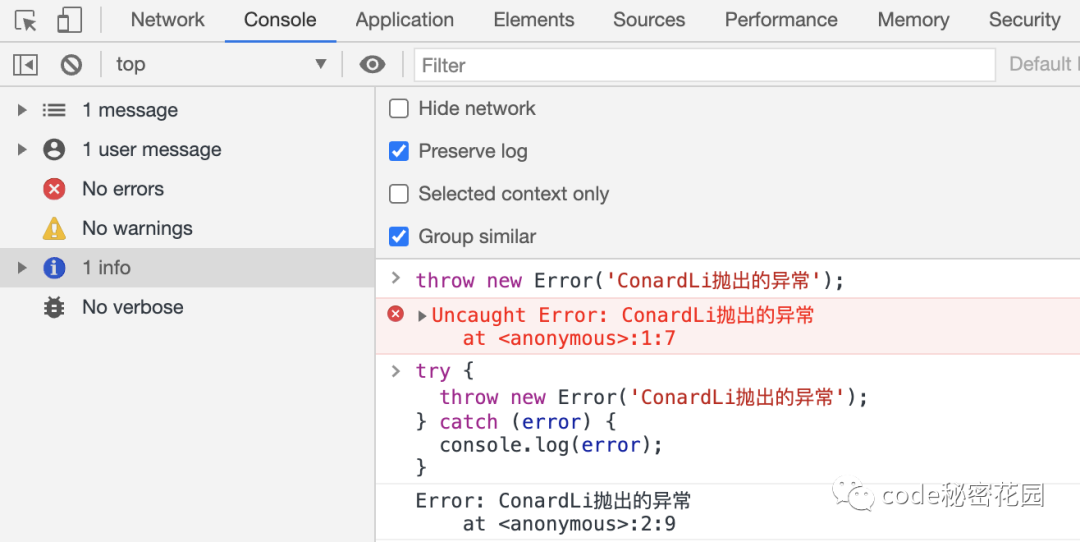Open the Sources tab
The height and width of the screenshot is (542, 1080).
coord(649,20)
